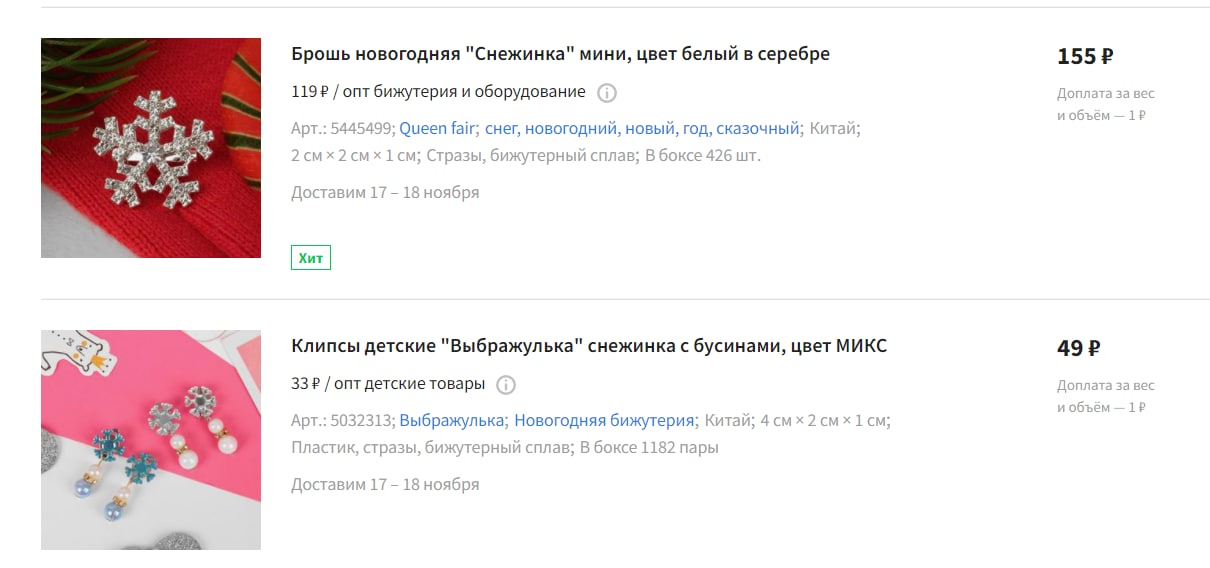This screenshot has width=1210, height=568.
Task: Follow the снег, новогодний, новый, год, сказочный link
Action: (643, 128)
